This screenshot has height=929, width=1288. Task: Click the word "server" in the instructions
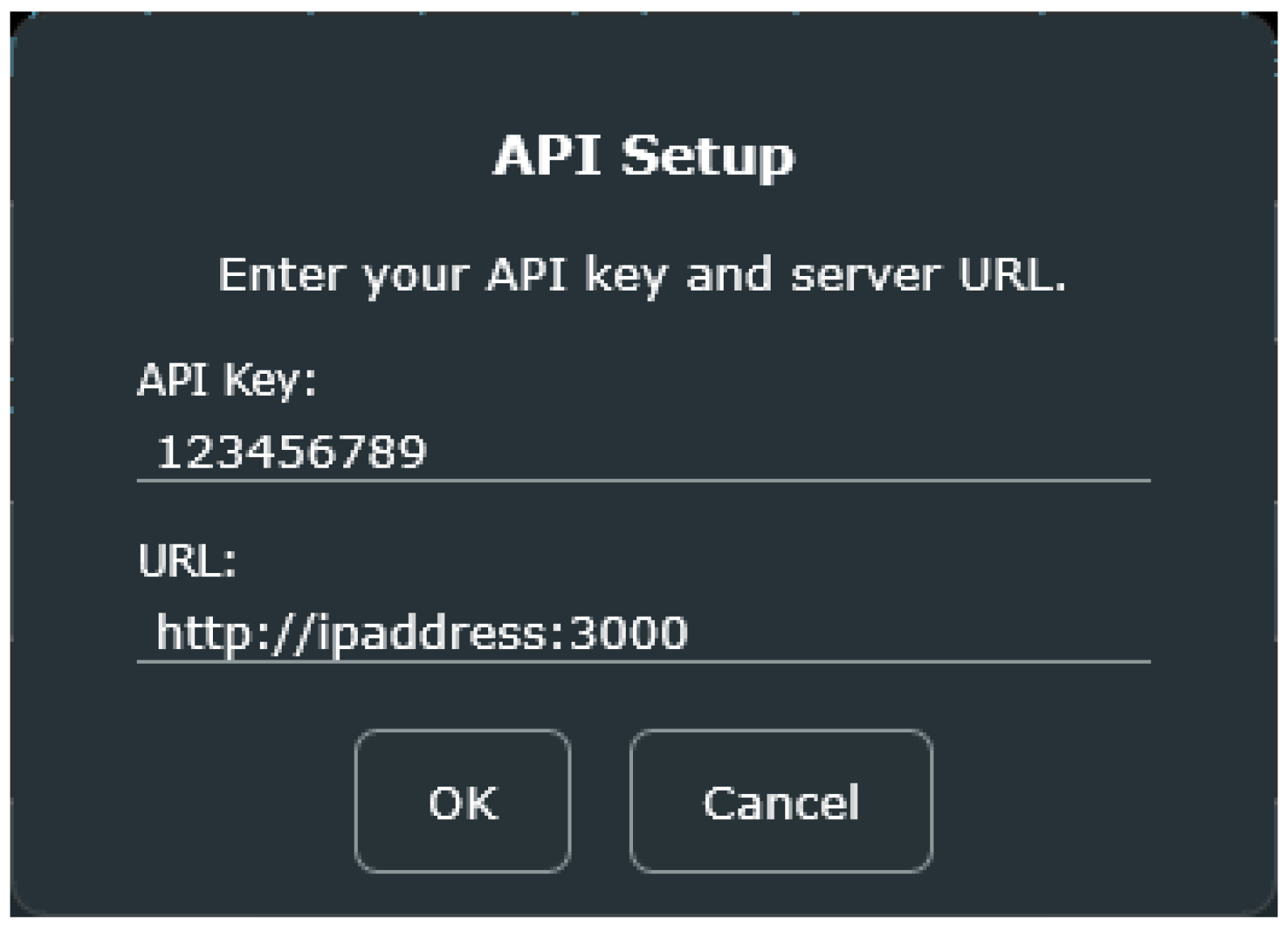864,274
